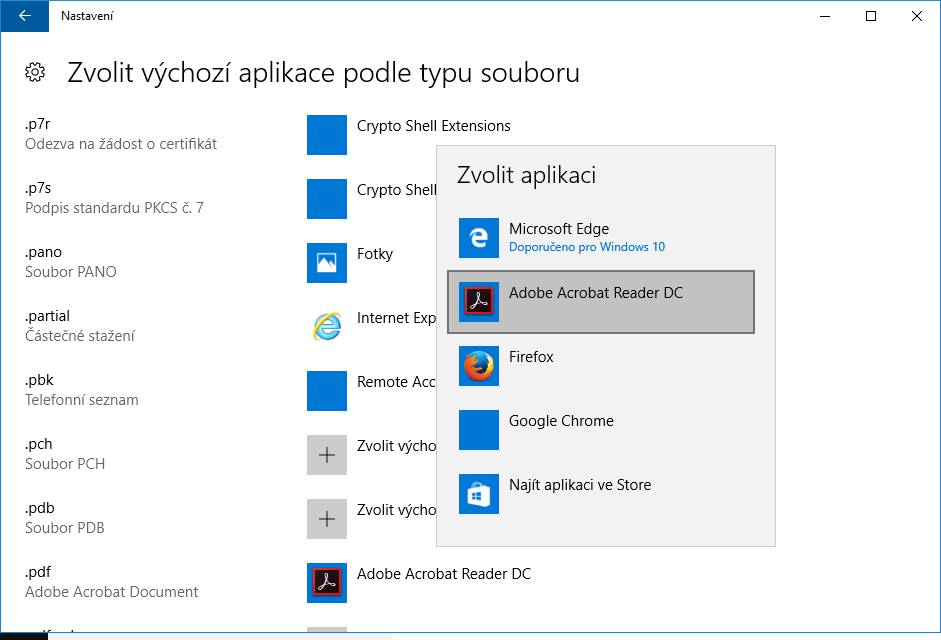941x640 pixels.
Task: Click Doporučeno pro Windows 10 text
Action: [587, 247]
